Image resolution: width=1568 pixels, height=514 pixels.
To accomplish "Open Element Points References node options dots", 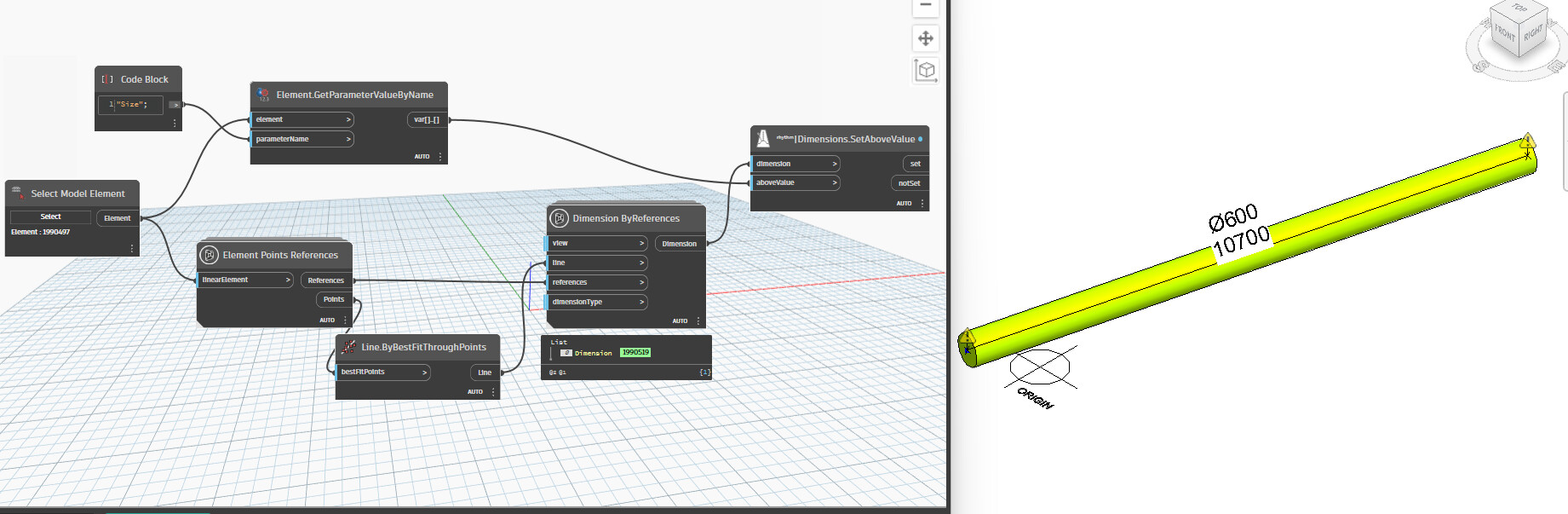I will (x=345, y=321).
